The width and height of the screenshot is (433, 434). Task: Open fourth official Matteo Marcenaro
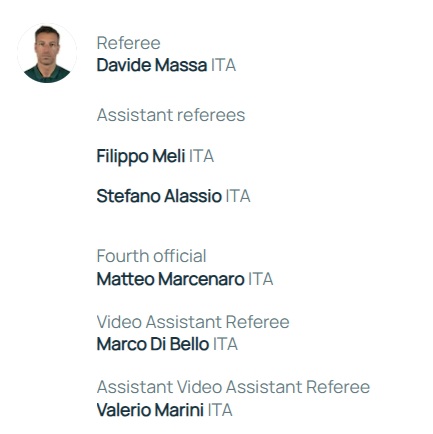click(x=171, y=279)
